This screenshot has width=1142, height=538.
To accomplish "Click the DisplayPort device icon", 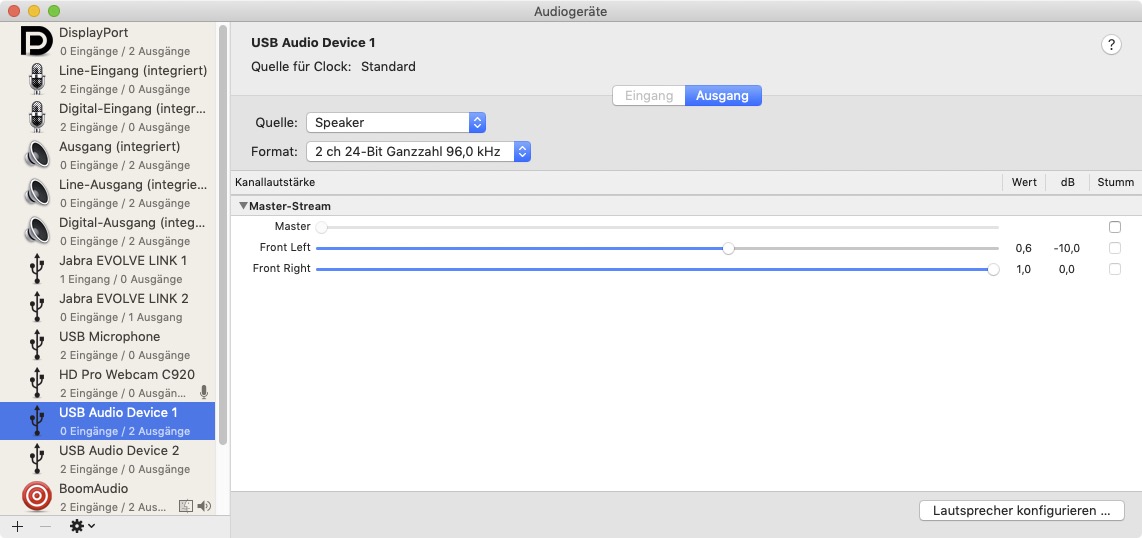I will [37, 41].
